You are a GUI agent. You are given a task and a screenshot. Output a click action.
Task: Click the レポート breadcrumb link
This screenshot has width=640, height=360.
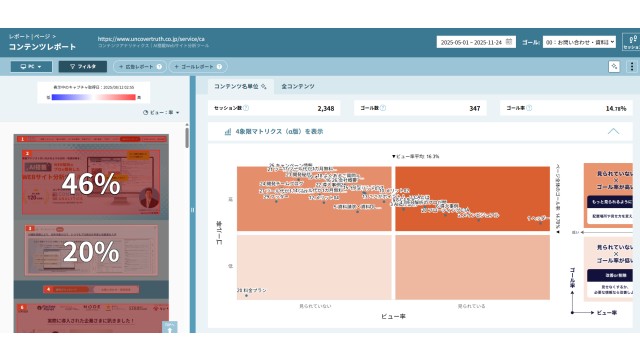19,36
